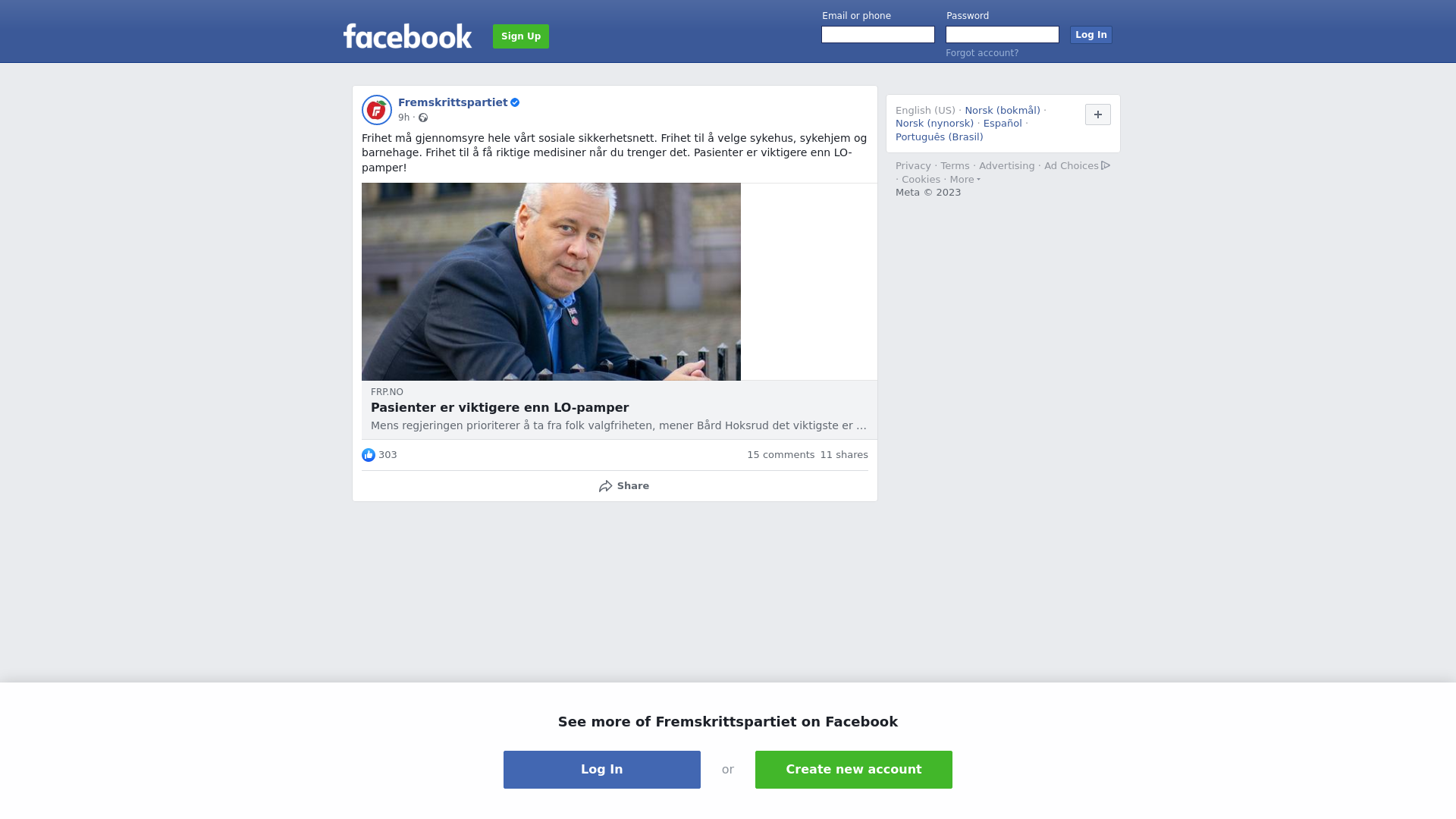Click the blue verified badge next to Fremskrittspartiet
1456x819 pixels.
pyautogui.click(x=515, y=102)
